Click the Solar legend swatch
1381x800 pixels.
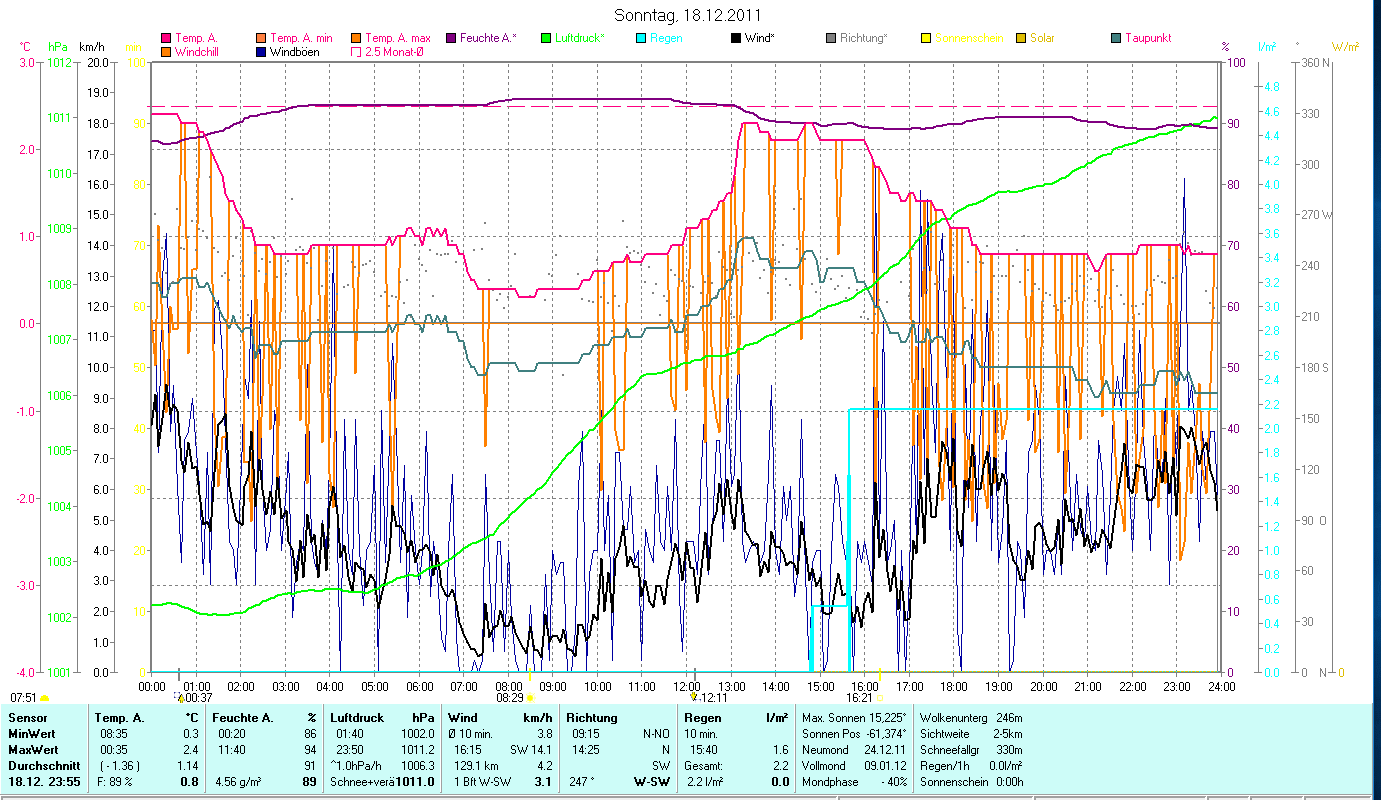click(1022, 38)
